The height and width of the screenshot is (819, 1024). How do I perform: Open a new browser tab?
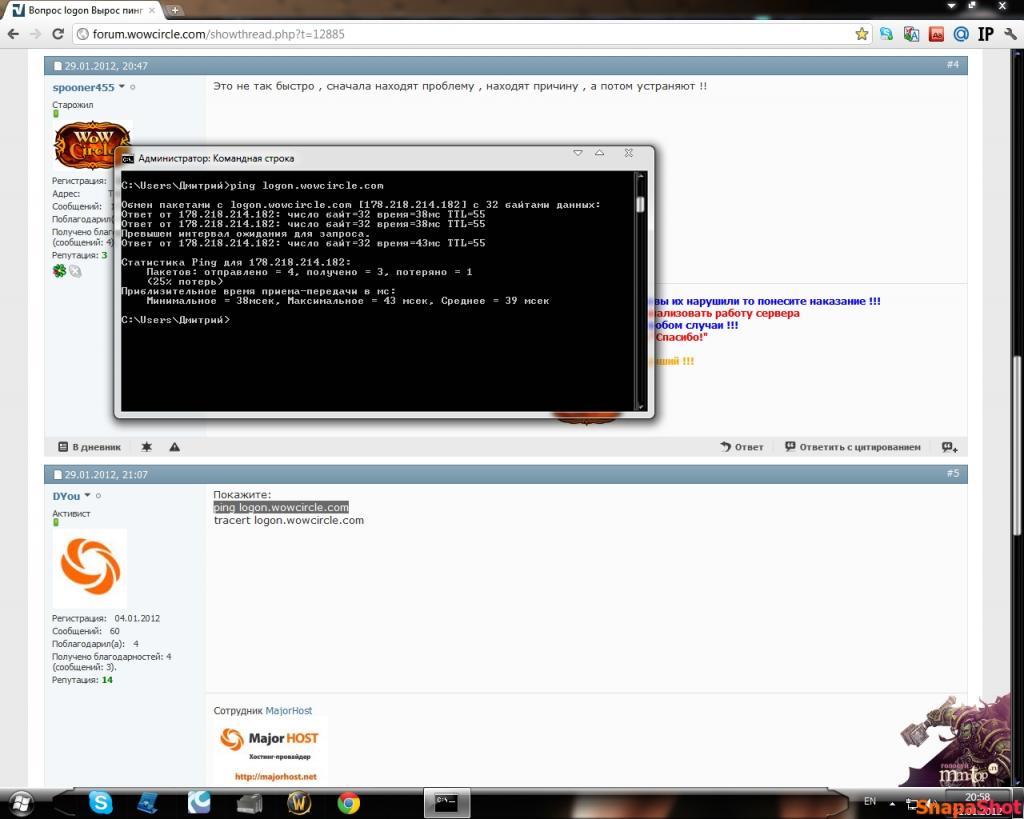tap(175, 10)
